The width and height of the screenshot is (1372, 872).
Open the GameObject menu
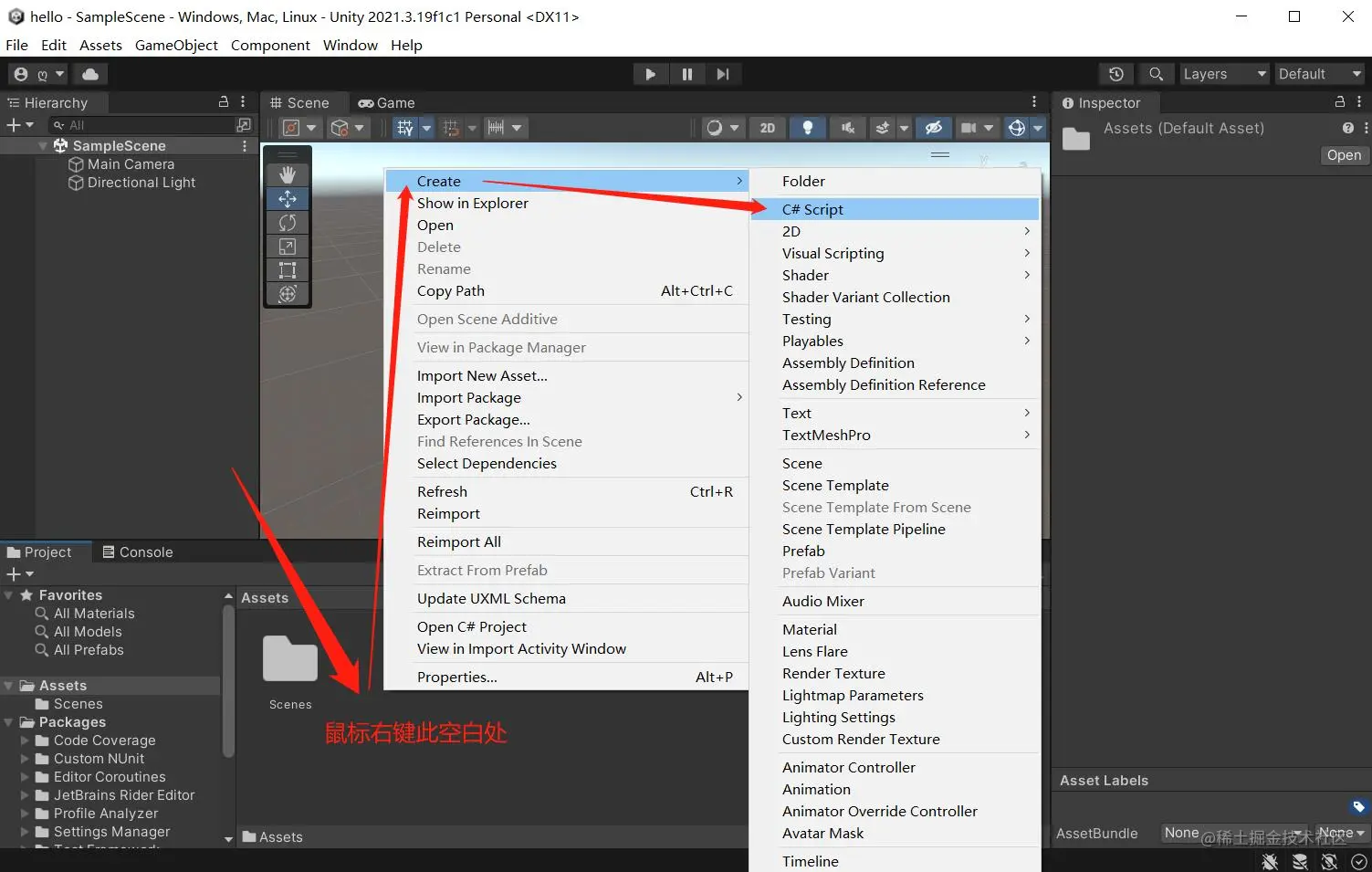[176, 45]
